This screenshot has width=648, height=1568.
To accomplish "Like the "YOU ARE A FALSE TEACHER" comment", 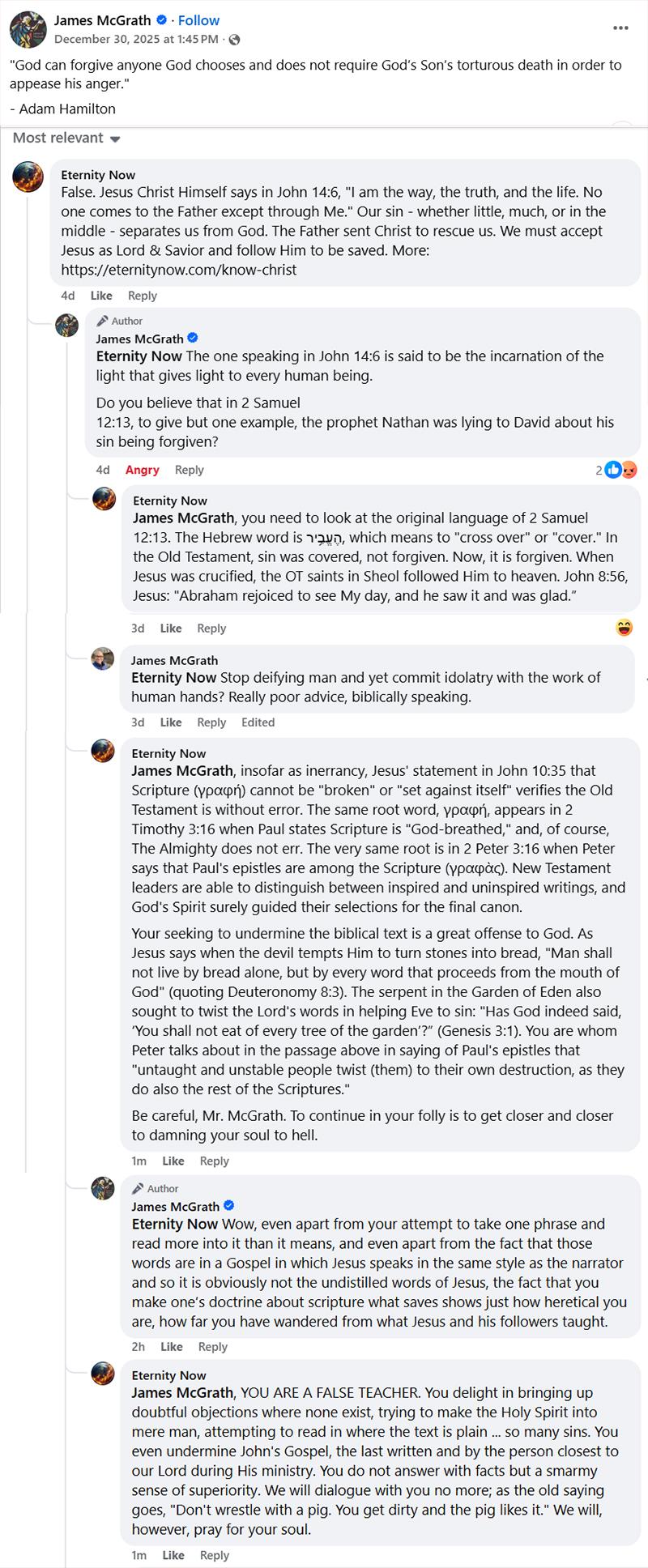I will coord(173,1555).
